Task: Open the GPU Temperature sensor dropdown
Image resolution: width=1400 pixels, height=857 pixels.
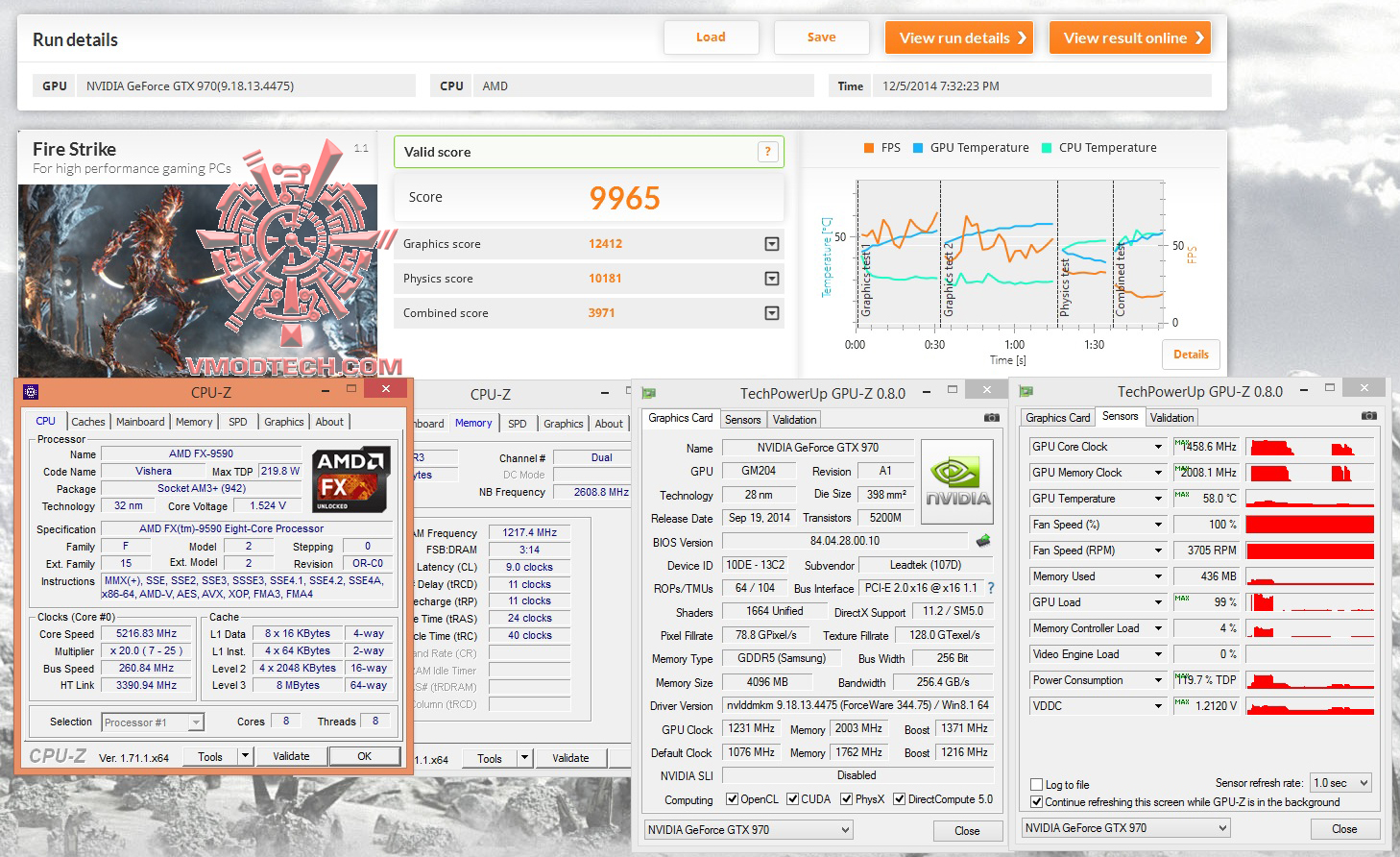Action: (x=1159, y=499)
